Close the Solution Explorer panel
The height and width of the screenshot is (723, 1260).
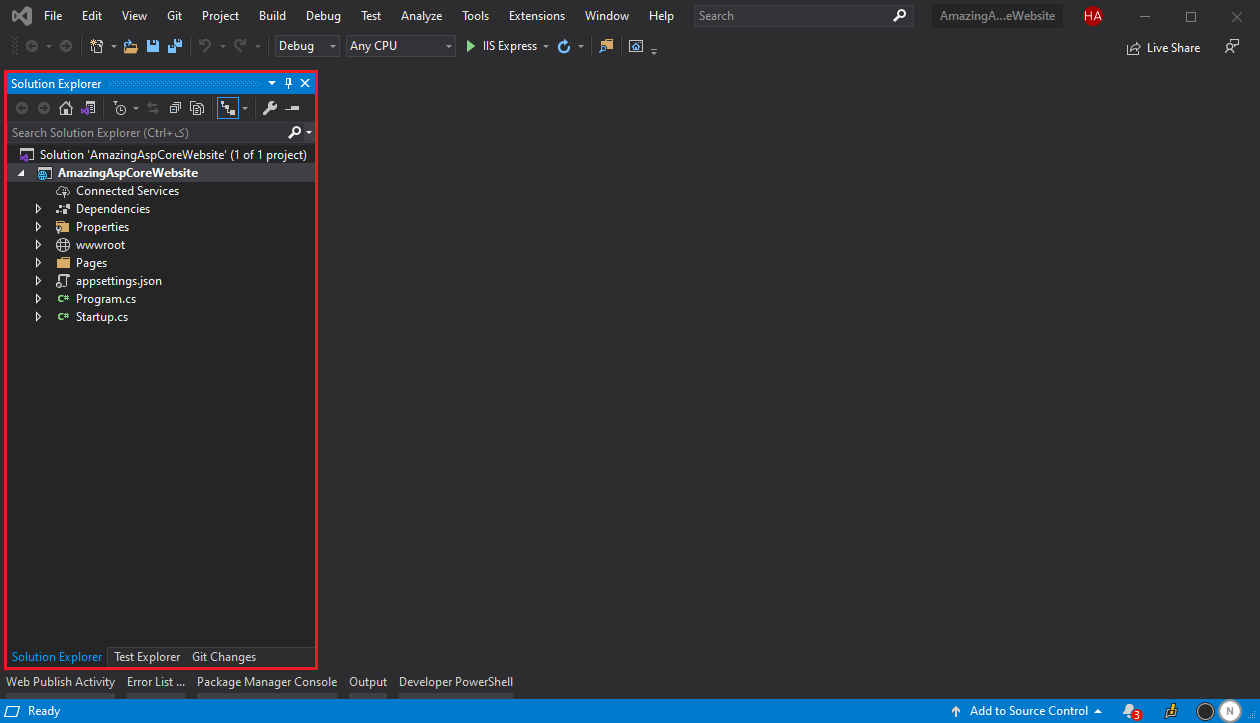click(305, 84)
